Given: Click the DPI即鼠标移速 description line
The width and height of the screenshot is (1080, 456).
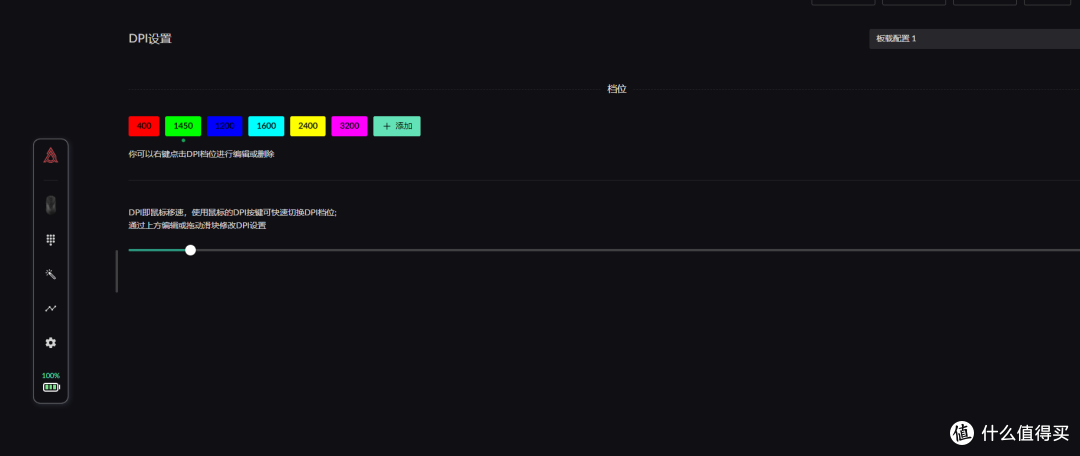Looking at the screenshot, I should pyautogui.click(x=233, y=213).
